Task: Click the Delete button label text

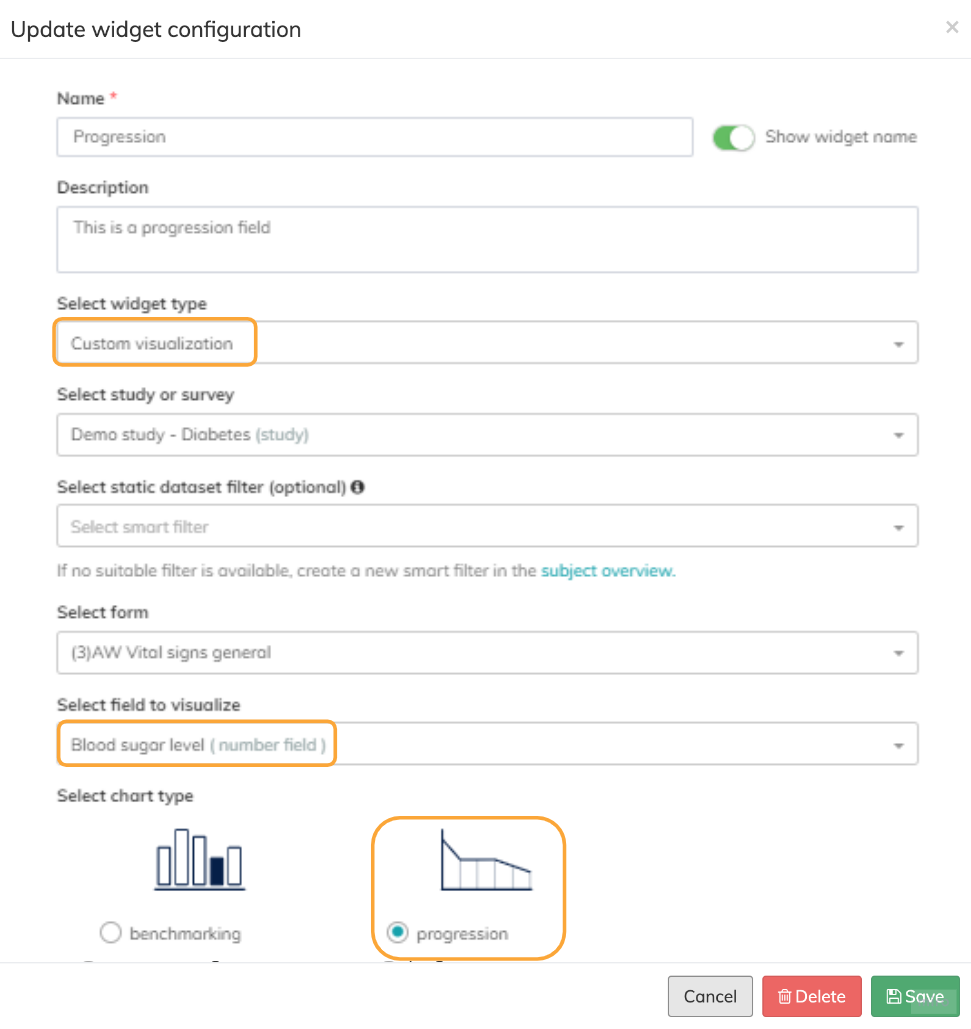Action: click(x=821, y=996)
